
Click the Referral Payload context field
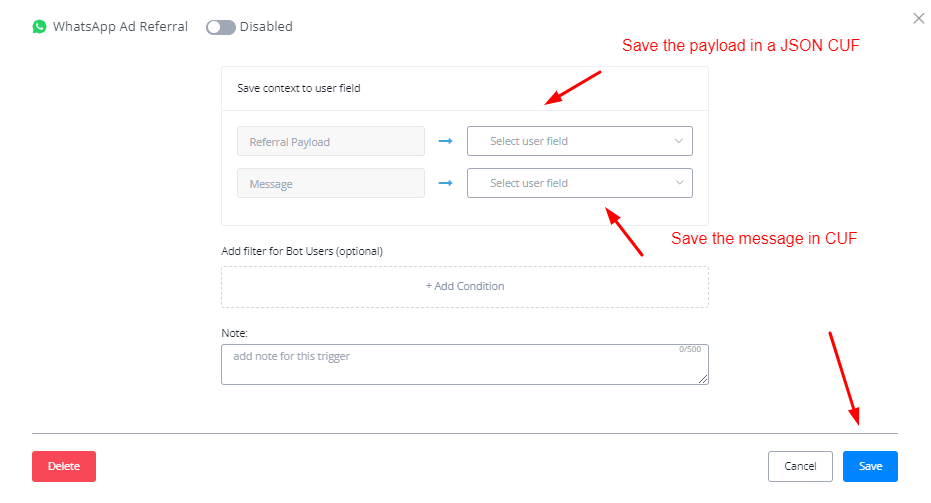331,142
